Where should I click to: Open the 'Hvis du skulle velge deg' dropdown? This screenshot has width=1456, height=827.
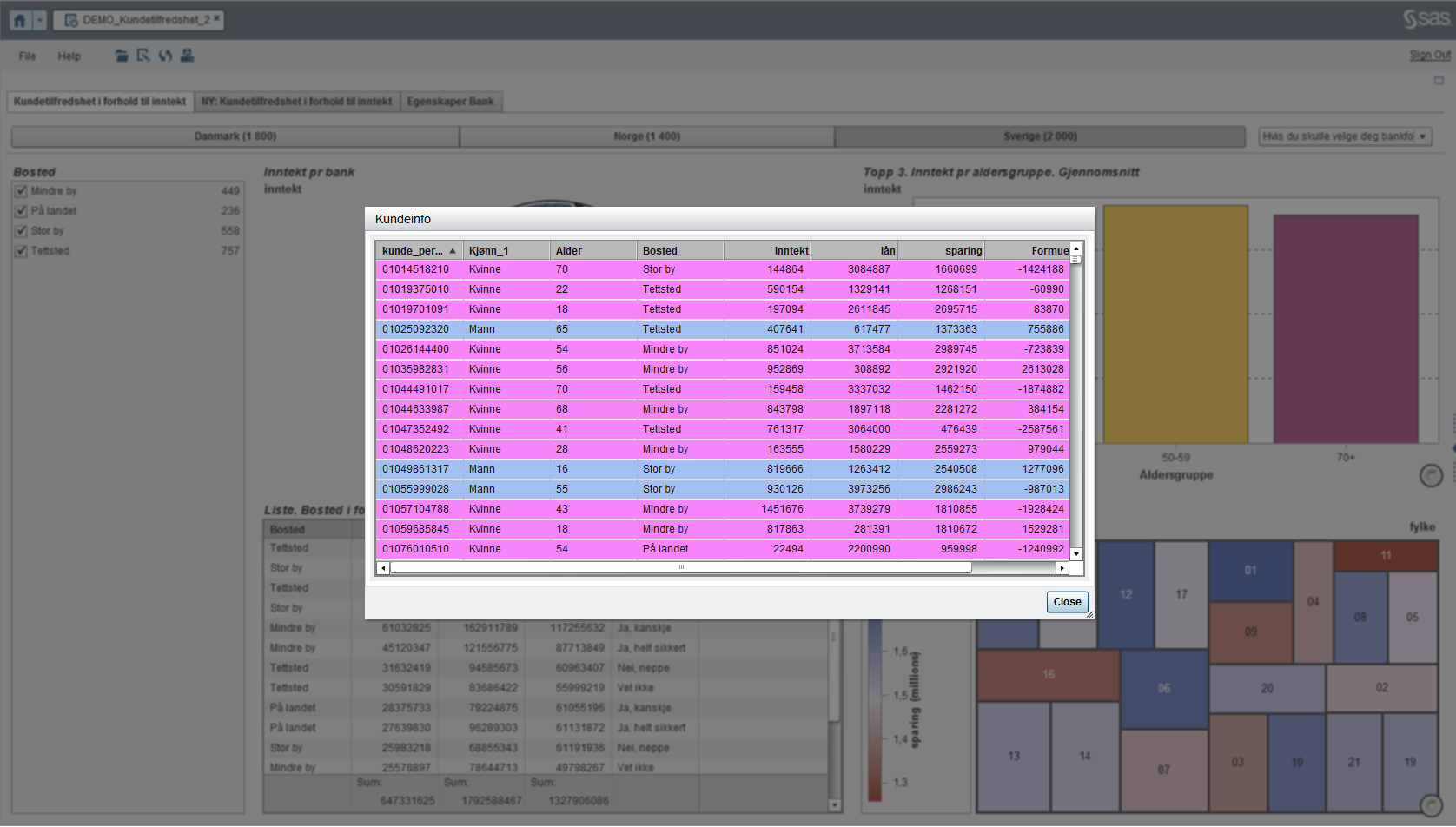coord(1345,136)
